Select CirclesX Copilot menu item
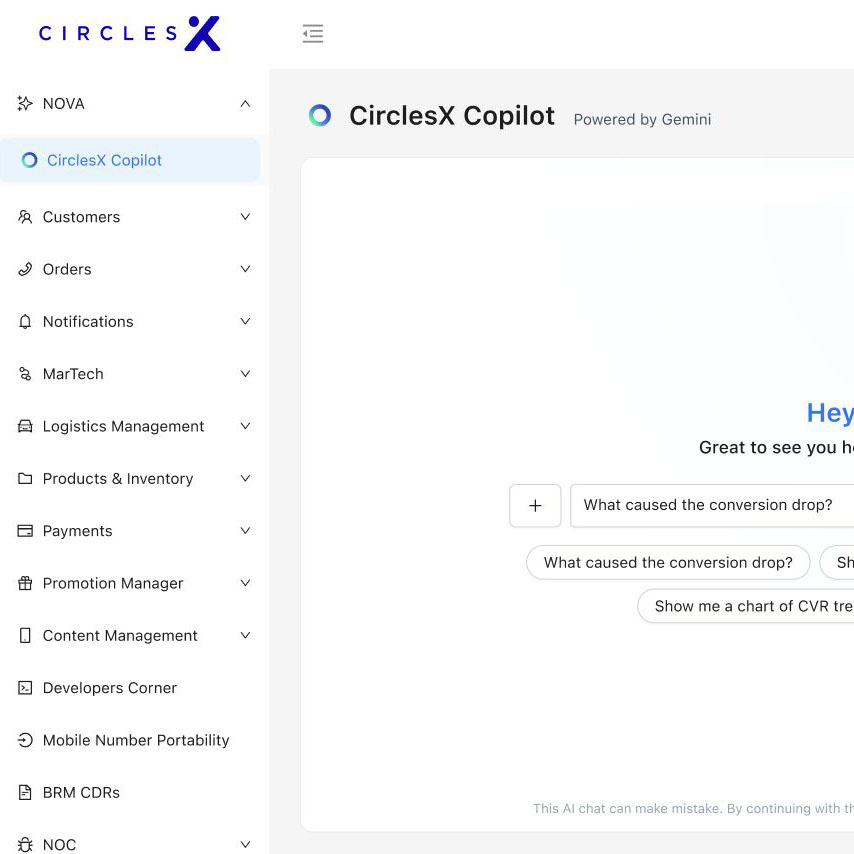 (x=130, y=160)
